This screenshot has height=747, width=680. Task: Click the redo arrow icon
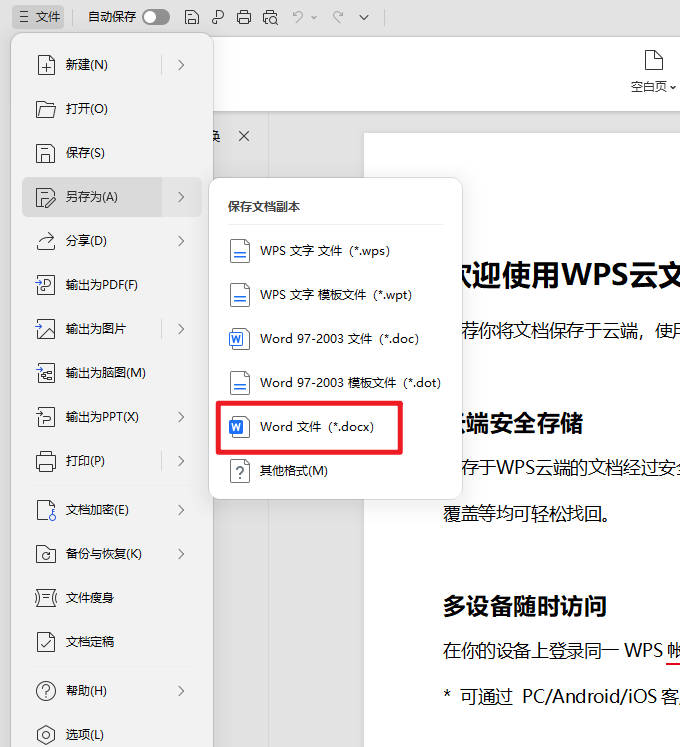pyautogui.click(x=338, y=18)
